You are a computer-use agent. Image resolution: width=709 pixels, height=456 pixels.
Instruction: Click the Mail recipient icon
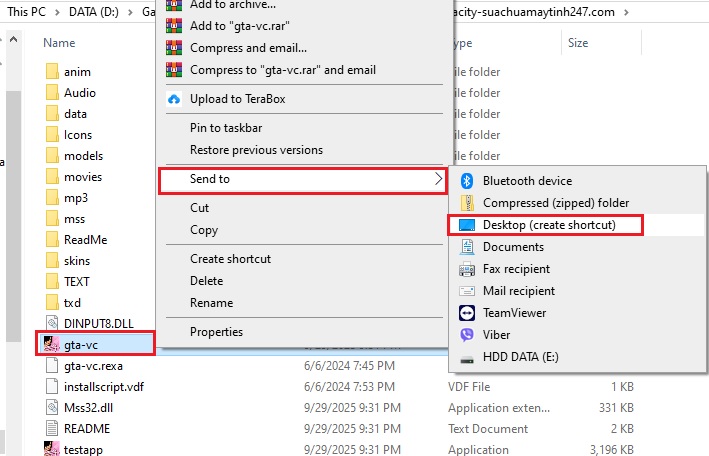pyautogui.click(x=466, y=291)
